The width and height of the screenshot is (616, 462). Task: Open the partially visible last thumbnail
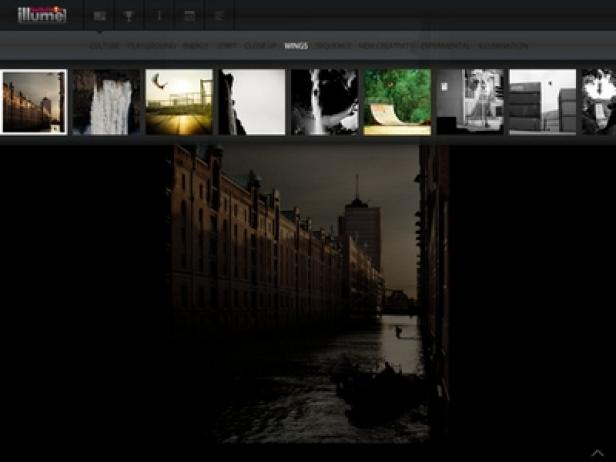coord(599,102)
